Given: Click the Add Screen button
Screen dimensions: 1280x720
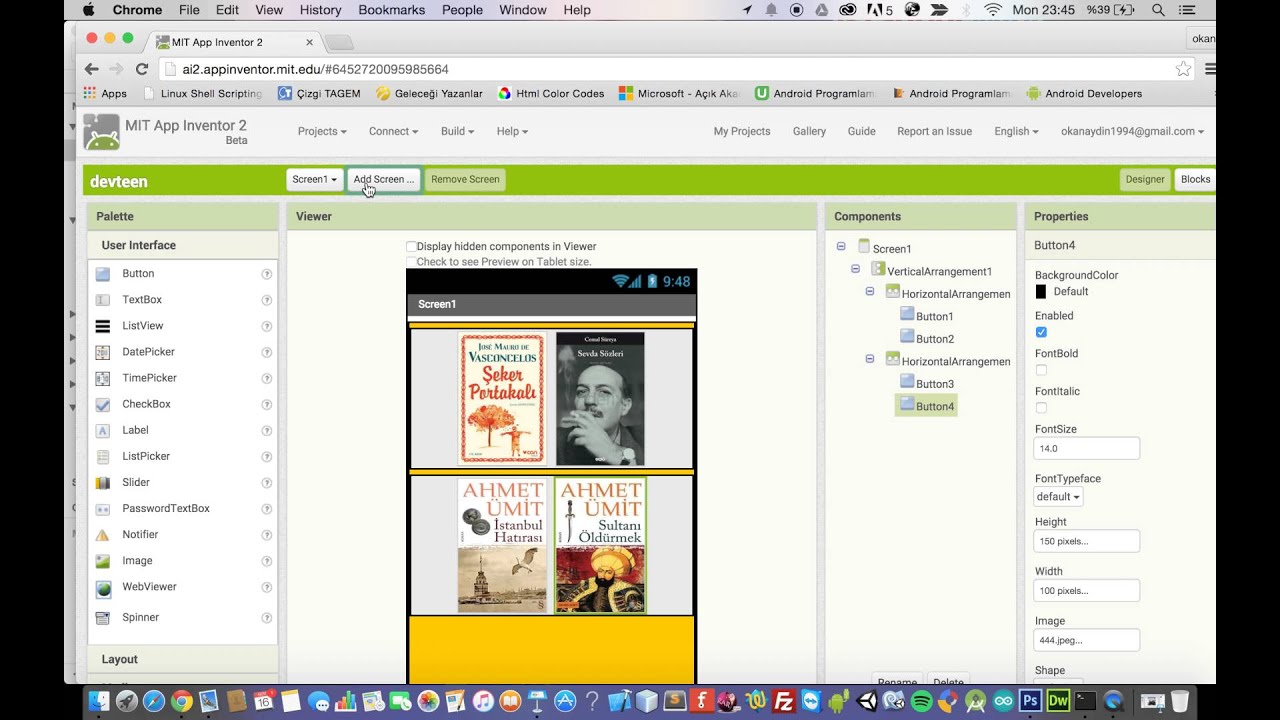Looking at the screenshot, I should click(x=383, y=180).
